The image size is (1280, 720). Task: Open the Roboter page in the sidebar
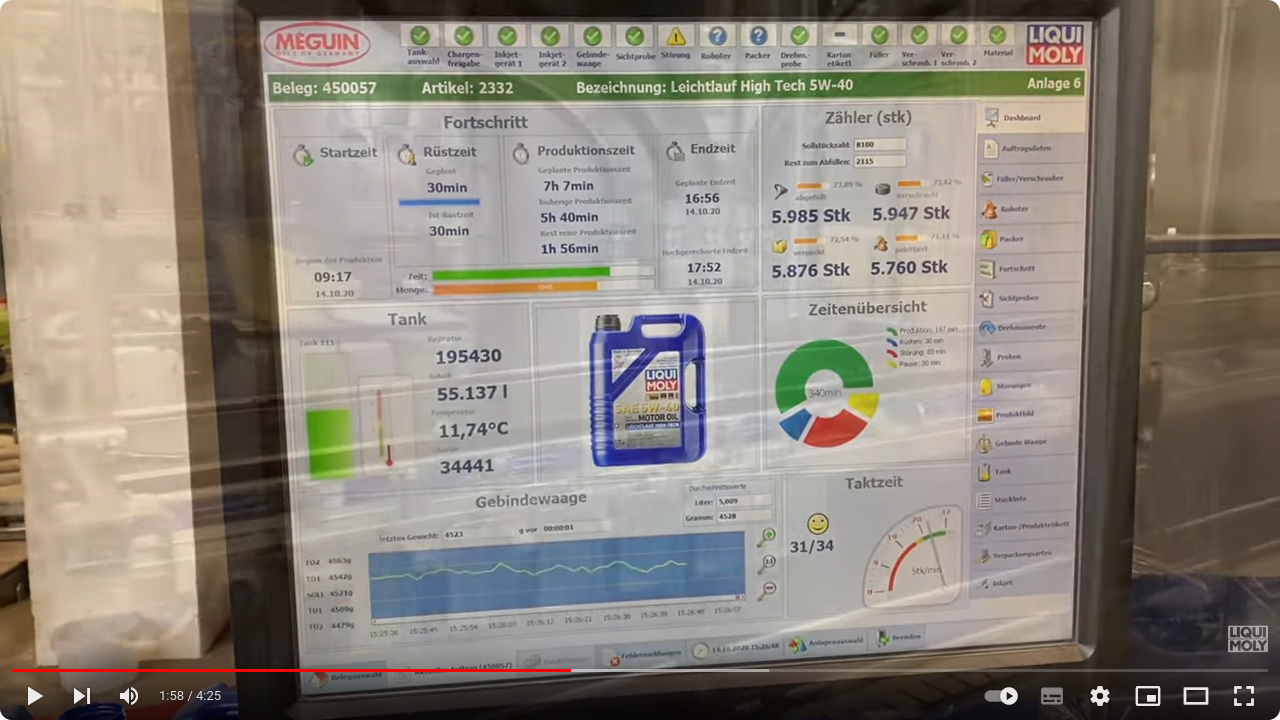(x=1030, y=209)
